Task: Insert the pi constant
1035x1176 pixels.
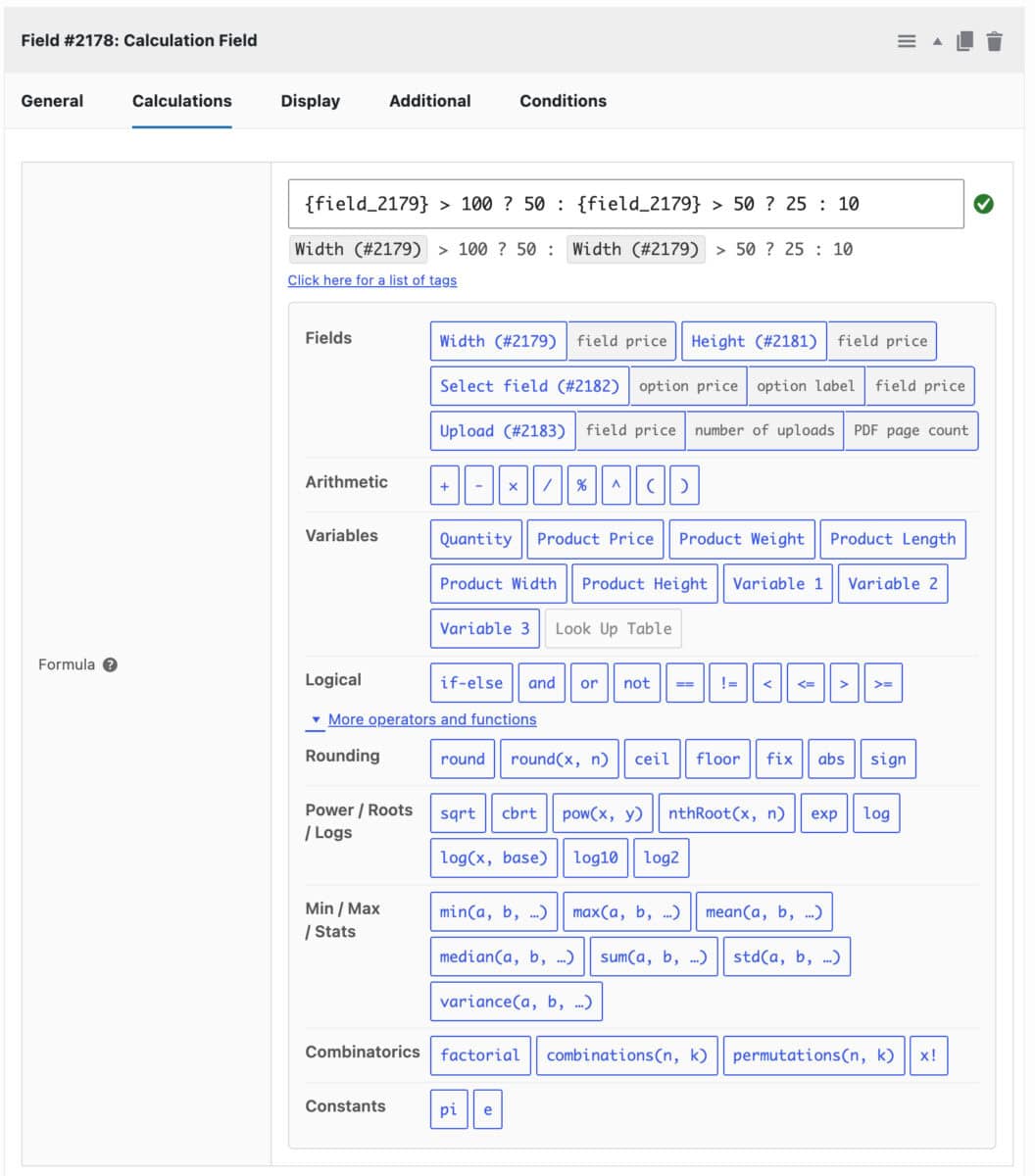Action: (x=449, y=1110)
